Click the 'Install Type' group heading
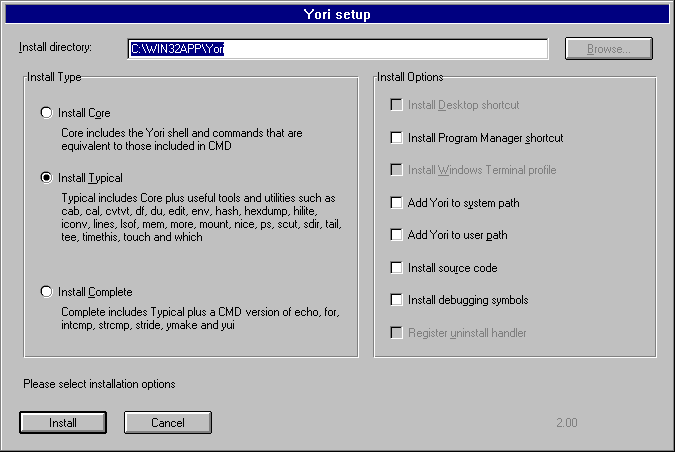 [54, 77]
